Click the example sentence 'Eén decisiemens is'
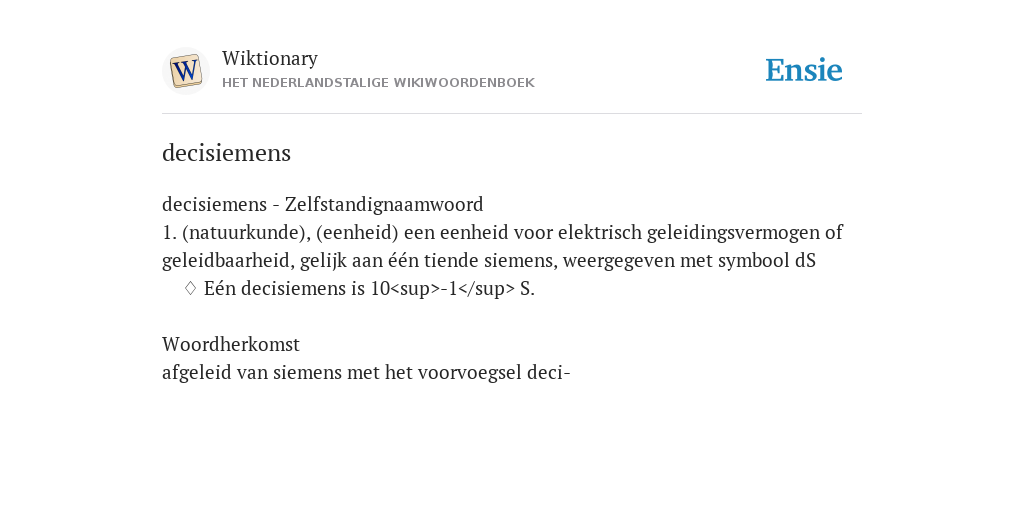Screen dimensions: 1024x512 click(x=284, y=289)
